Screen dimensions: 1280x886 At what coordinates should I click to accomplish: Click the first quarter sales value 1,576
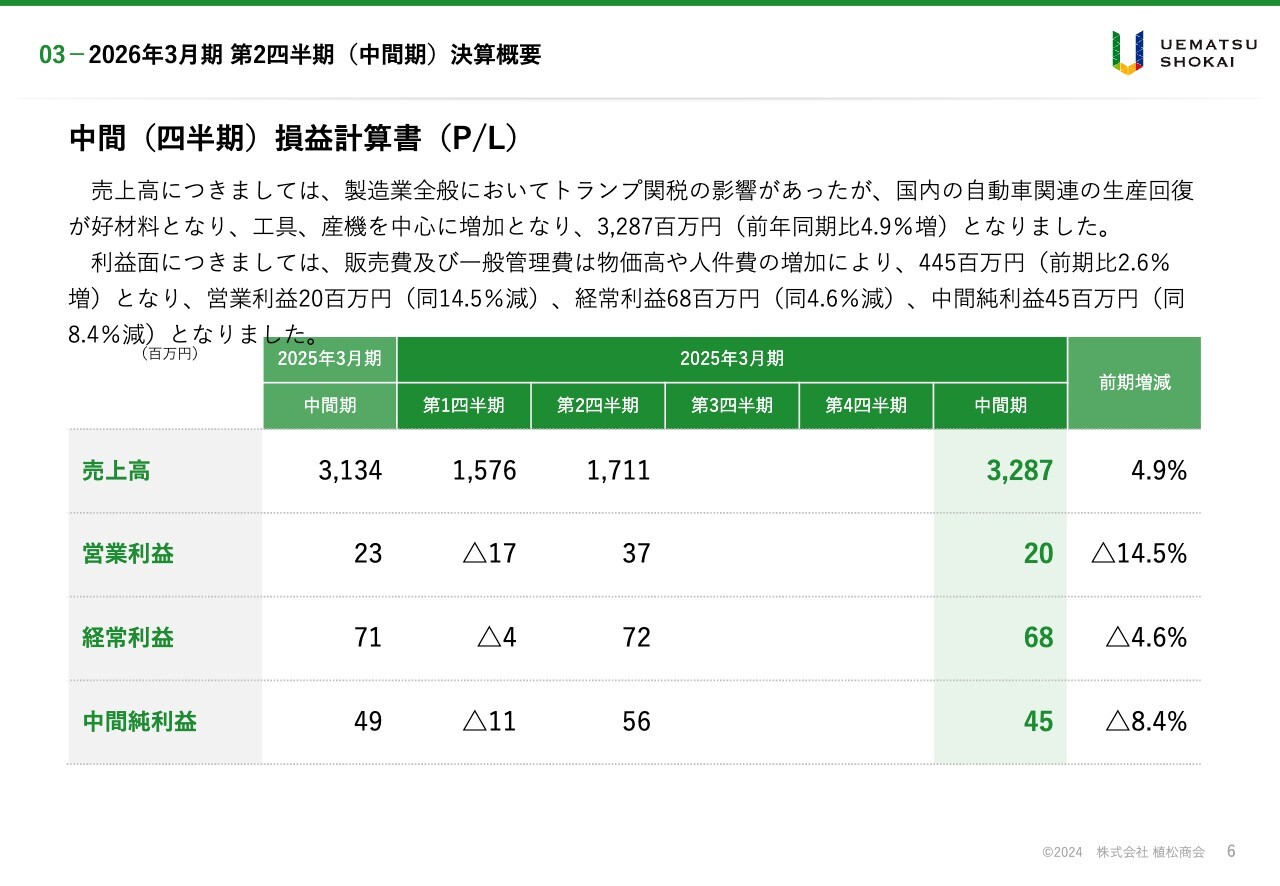pyautogui.click(x=484, y=471)
